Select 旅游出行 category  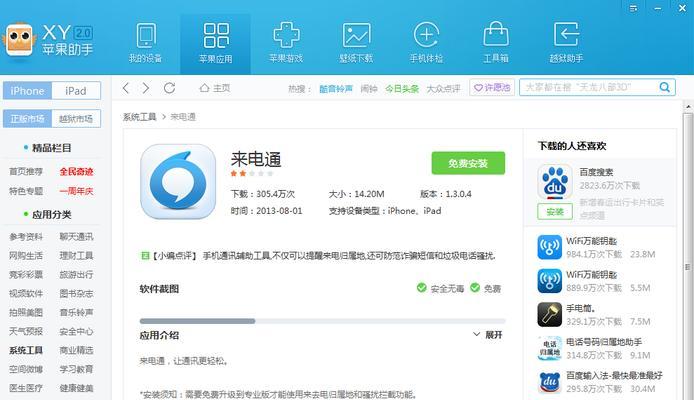(x=76, y=274)
